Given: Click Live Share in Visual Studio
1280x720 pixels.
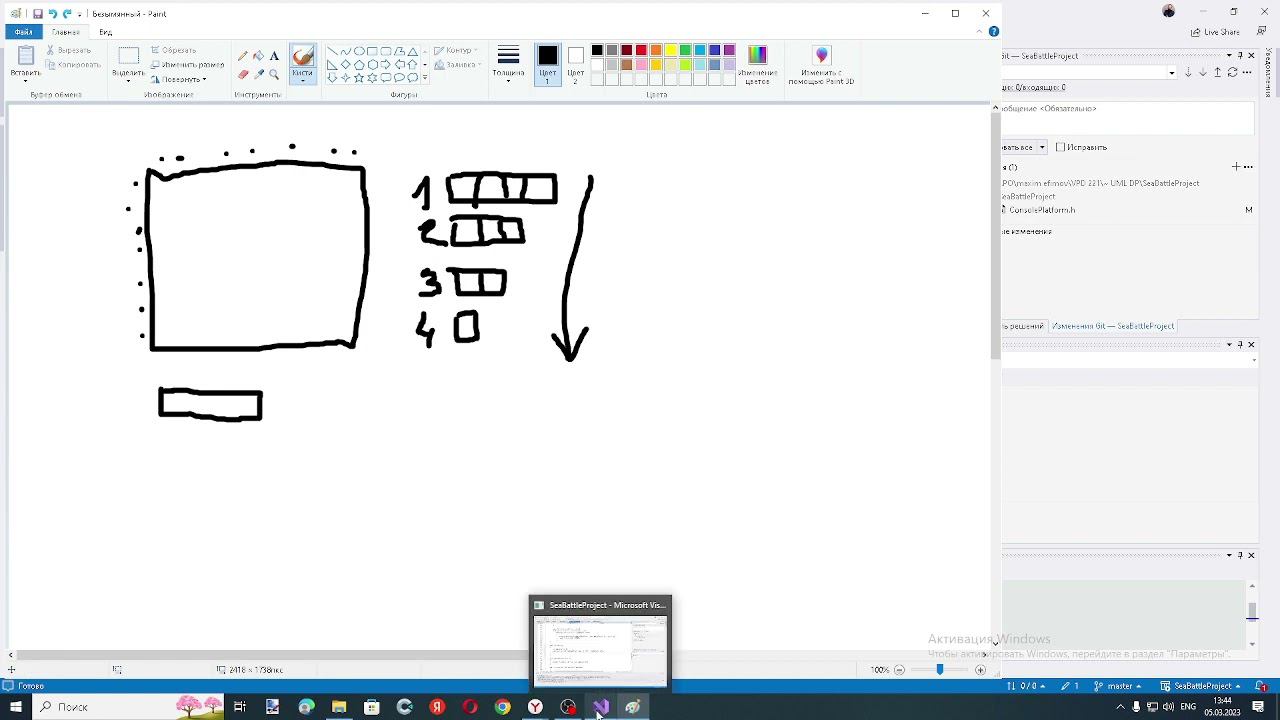Looking at the screenshot, I should coord(1216,32).
